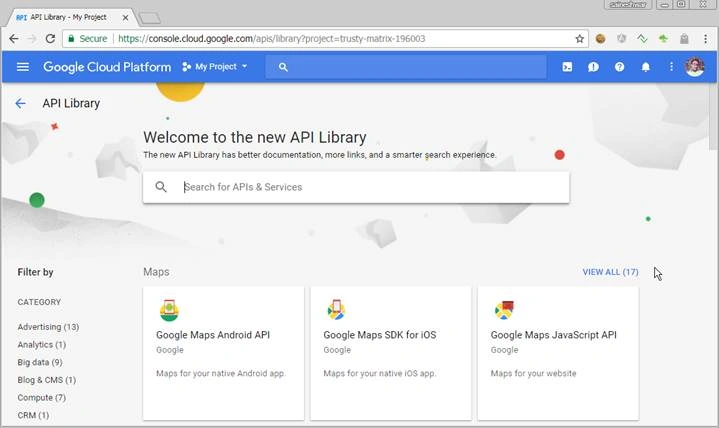The width and height of the screenshot is (719, 428).
Task: Click the green up-arrow extension icon
Action: tap(663, 39)
